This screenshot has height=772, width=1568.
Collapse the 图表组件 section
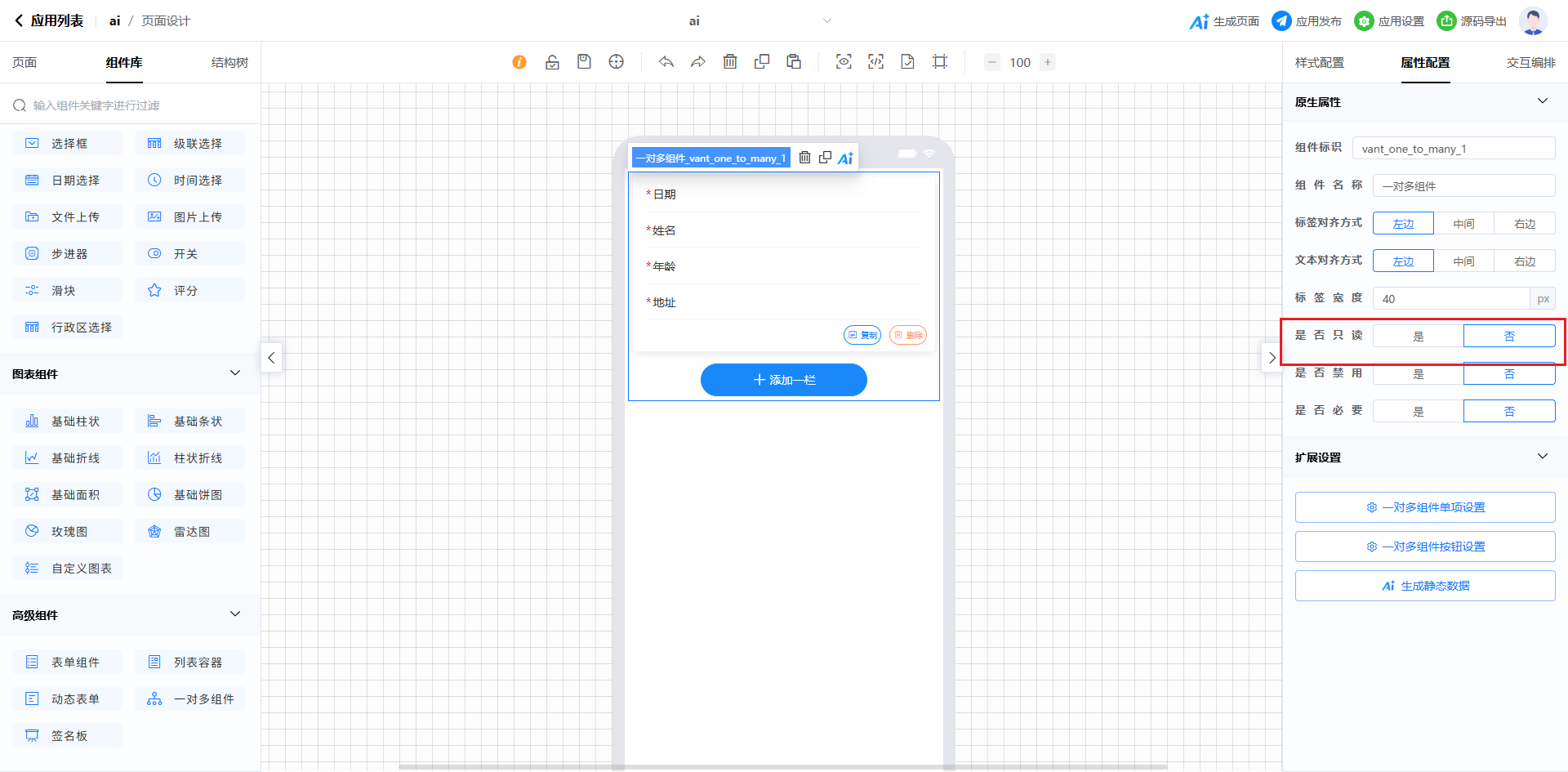pos(235,373)
